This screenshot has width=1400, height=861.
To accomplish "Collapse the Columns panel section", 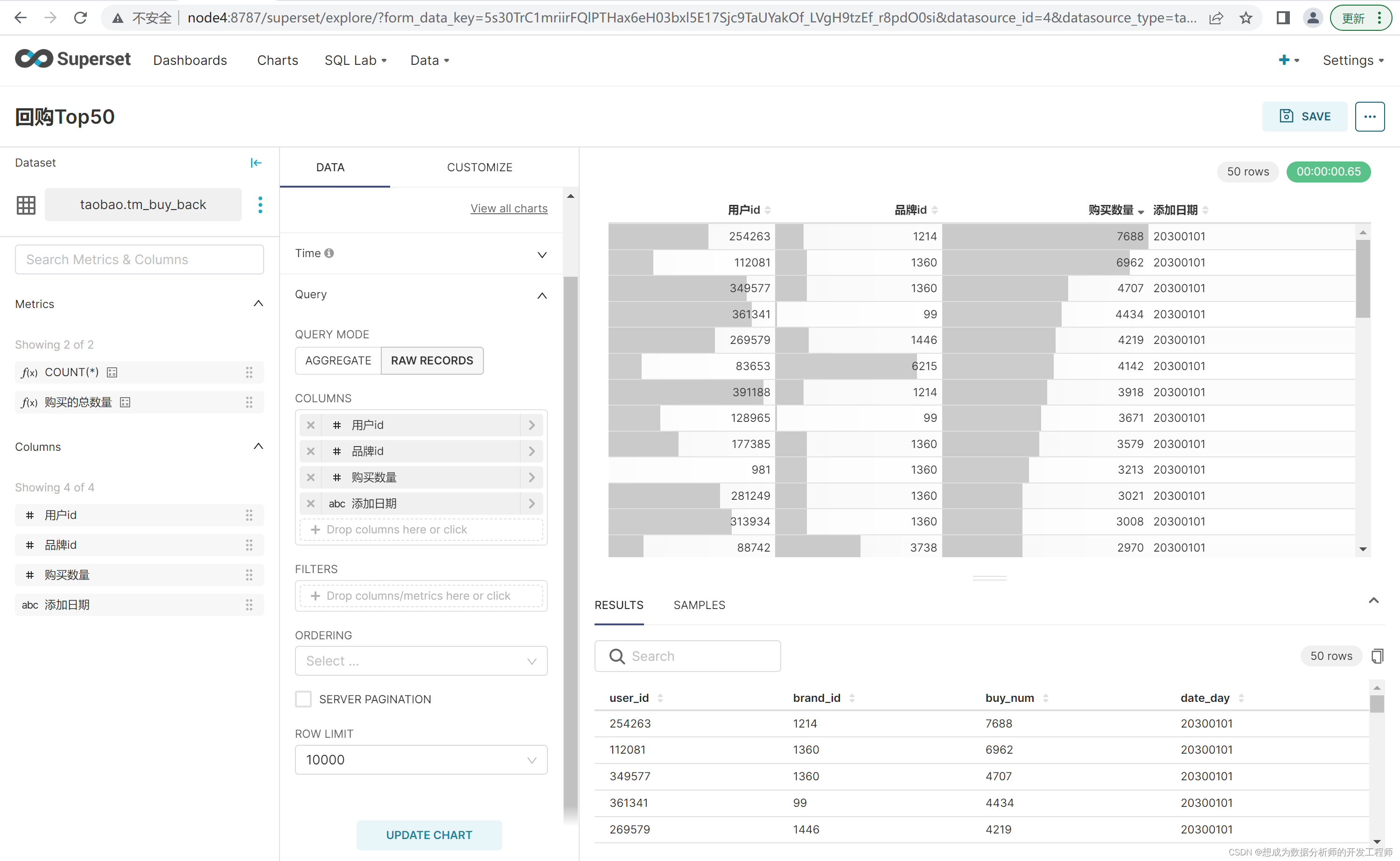I will coord(256,447).
